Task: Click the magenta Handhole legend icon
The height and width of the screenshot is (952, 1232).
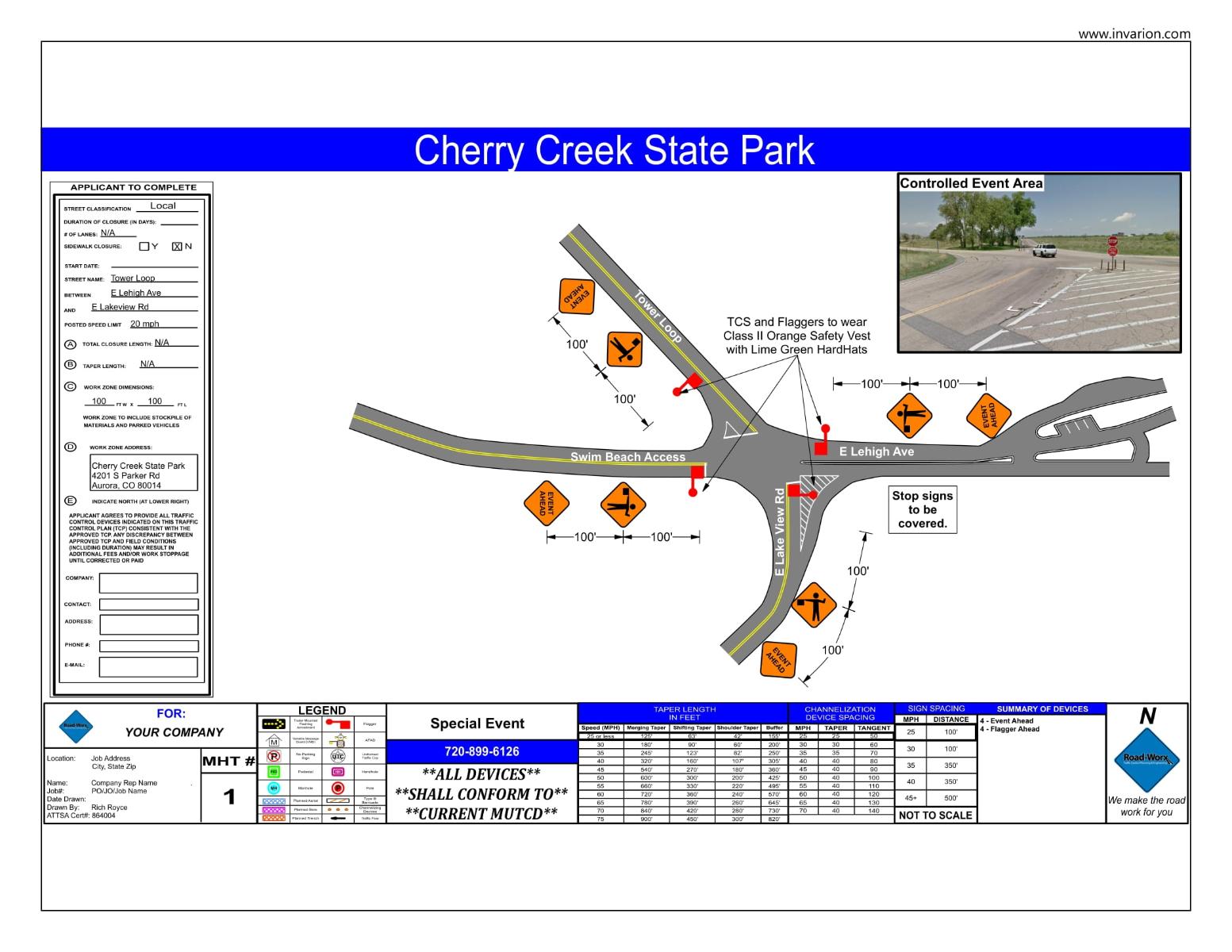Action: (x=338, y=771)
